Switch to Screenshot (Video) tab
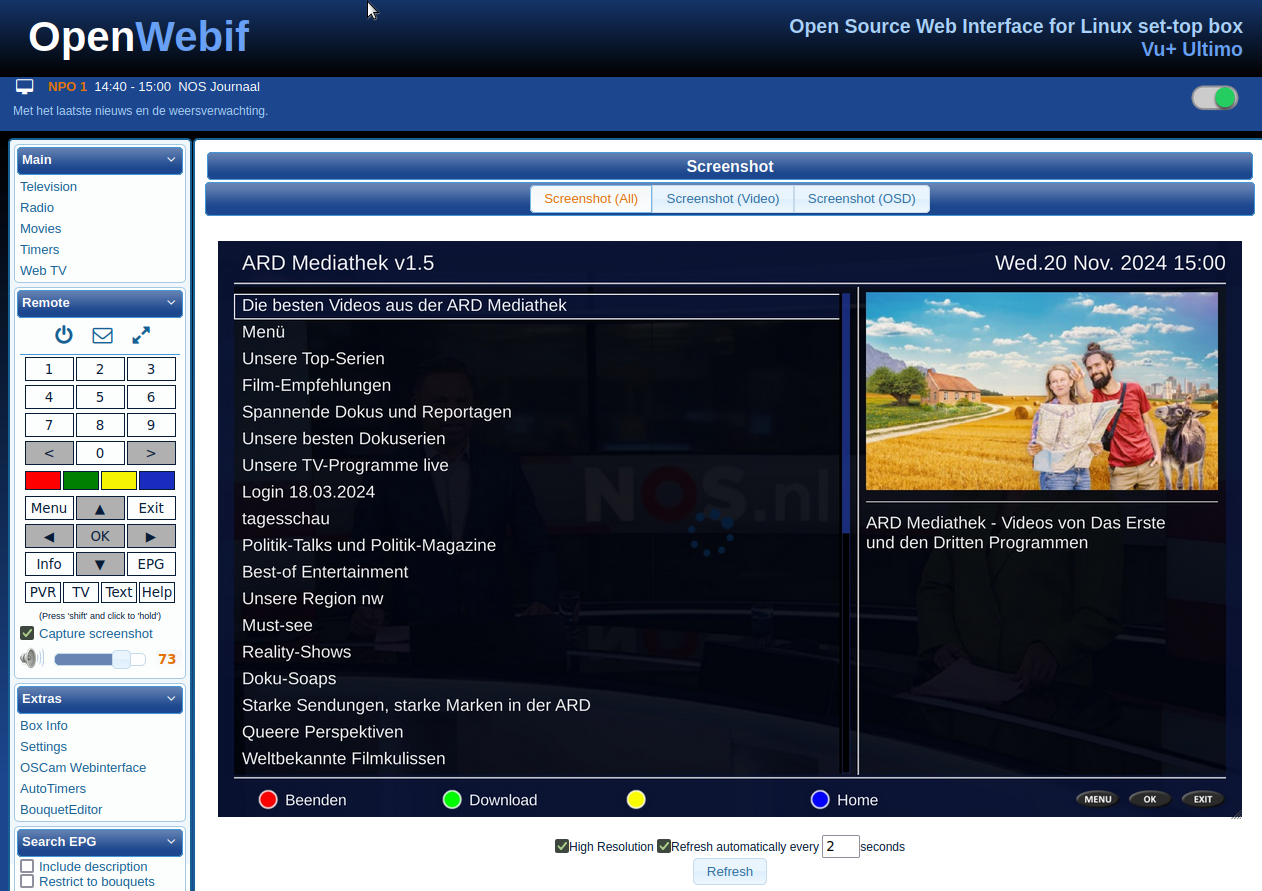This screenshot has width=1262, height=891. point(723,199)
